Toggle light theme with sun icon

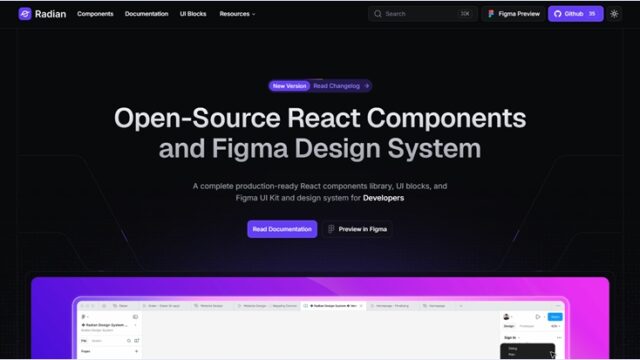click(x=614, y=14)
